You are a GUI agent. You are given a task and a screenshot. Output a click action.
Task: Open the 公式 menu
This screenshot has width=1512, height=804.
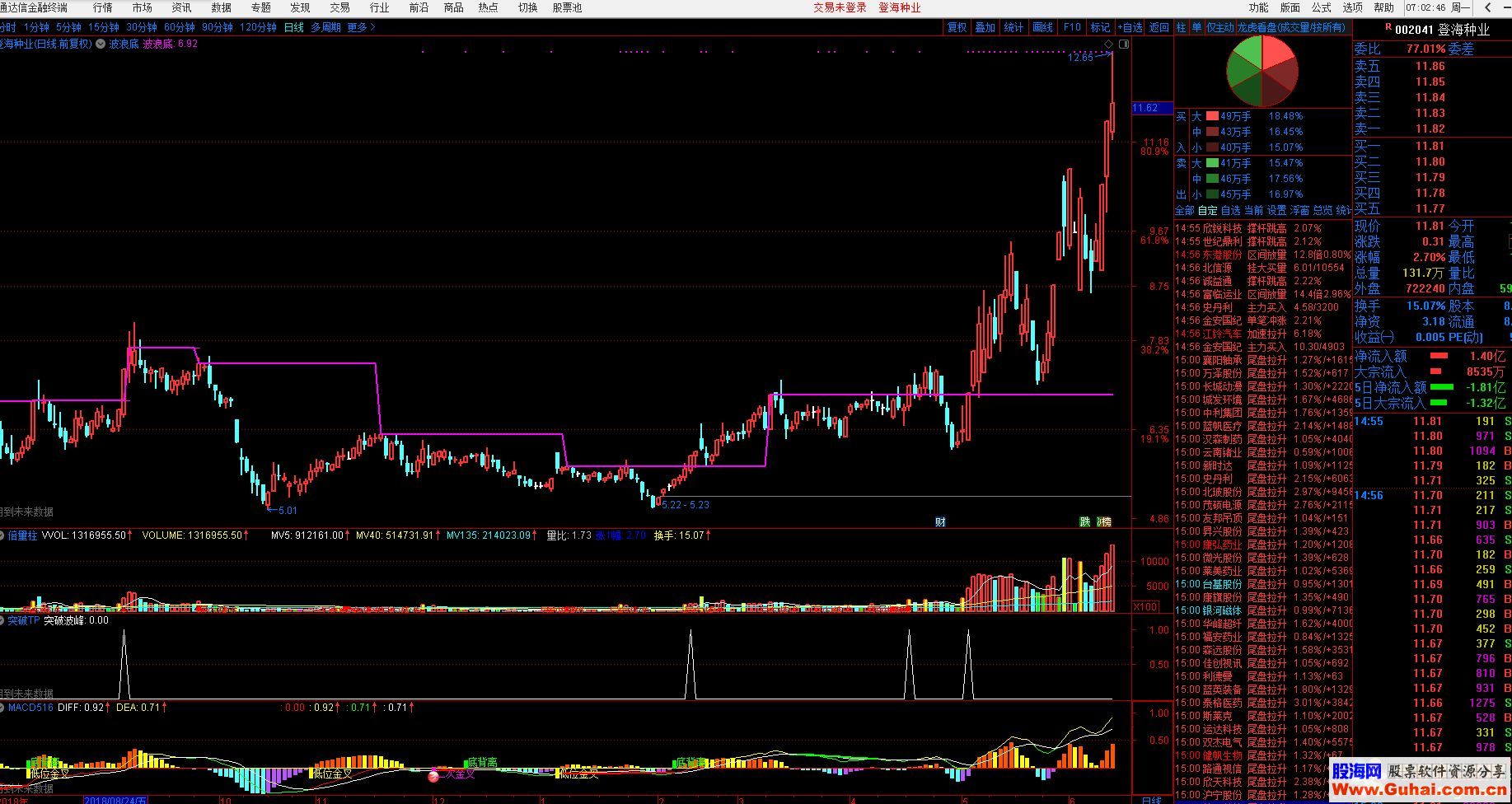tap(1321, 7)
